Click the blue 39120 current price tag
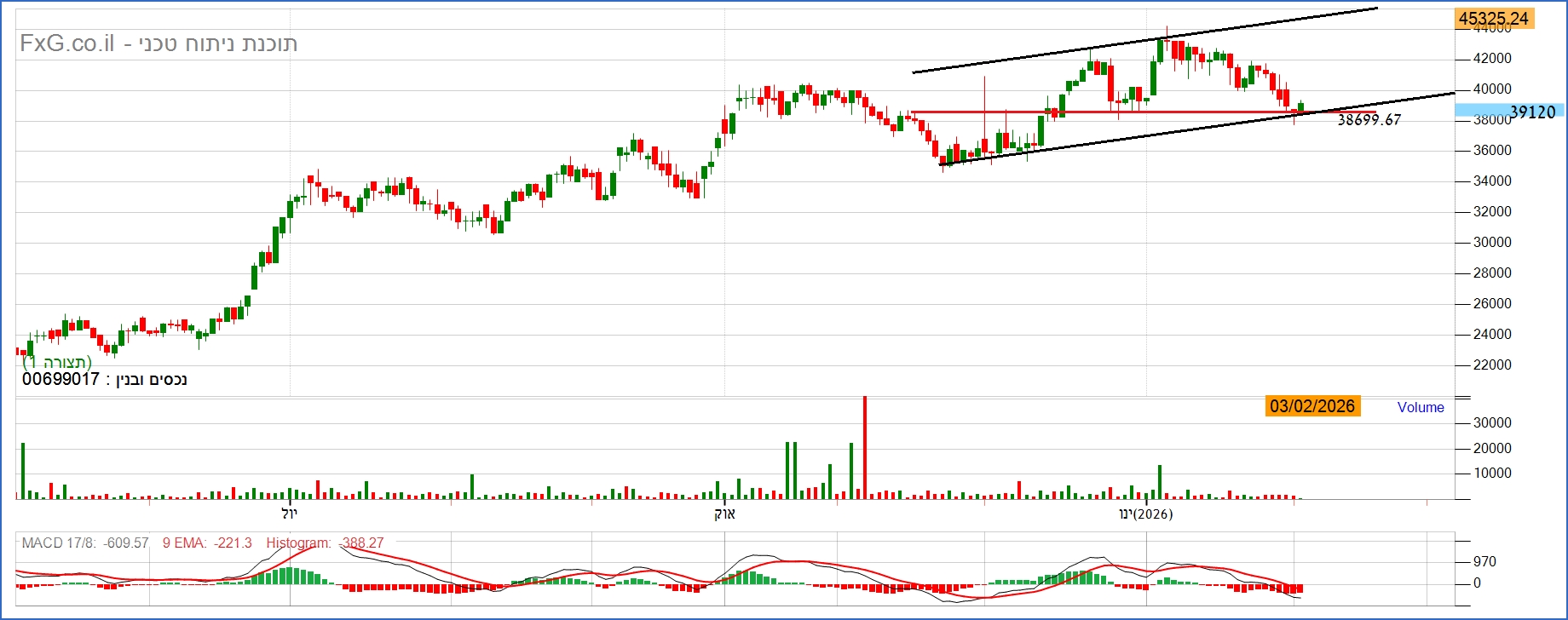 [x=1510, y=112]
